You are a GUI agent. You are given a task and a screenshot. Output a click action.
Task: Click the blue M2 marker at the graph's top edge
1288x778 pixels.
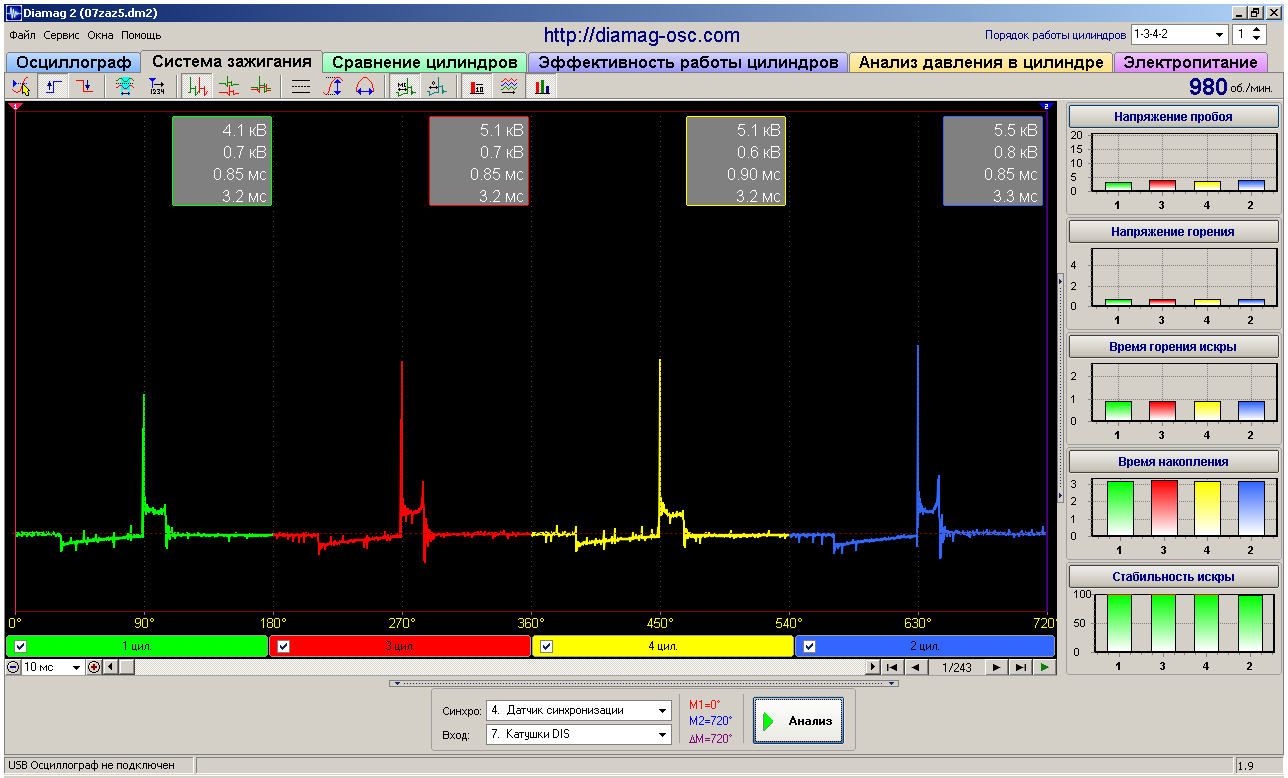(1046, 106)
